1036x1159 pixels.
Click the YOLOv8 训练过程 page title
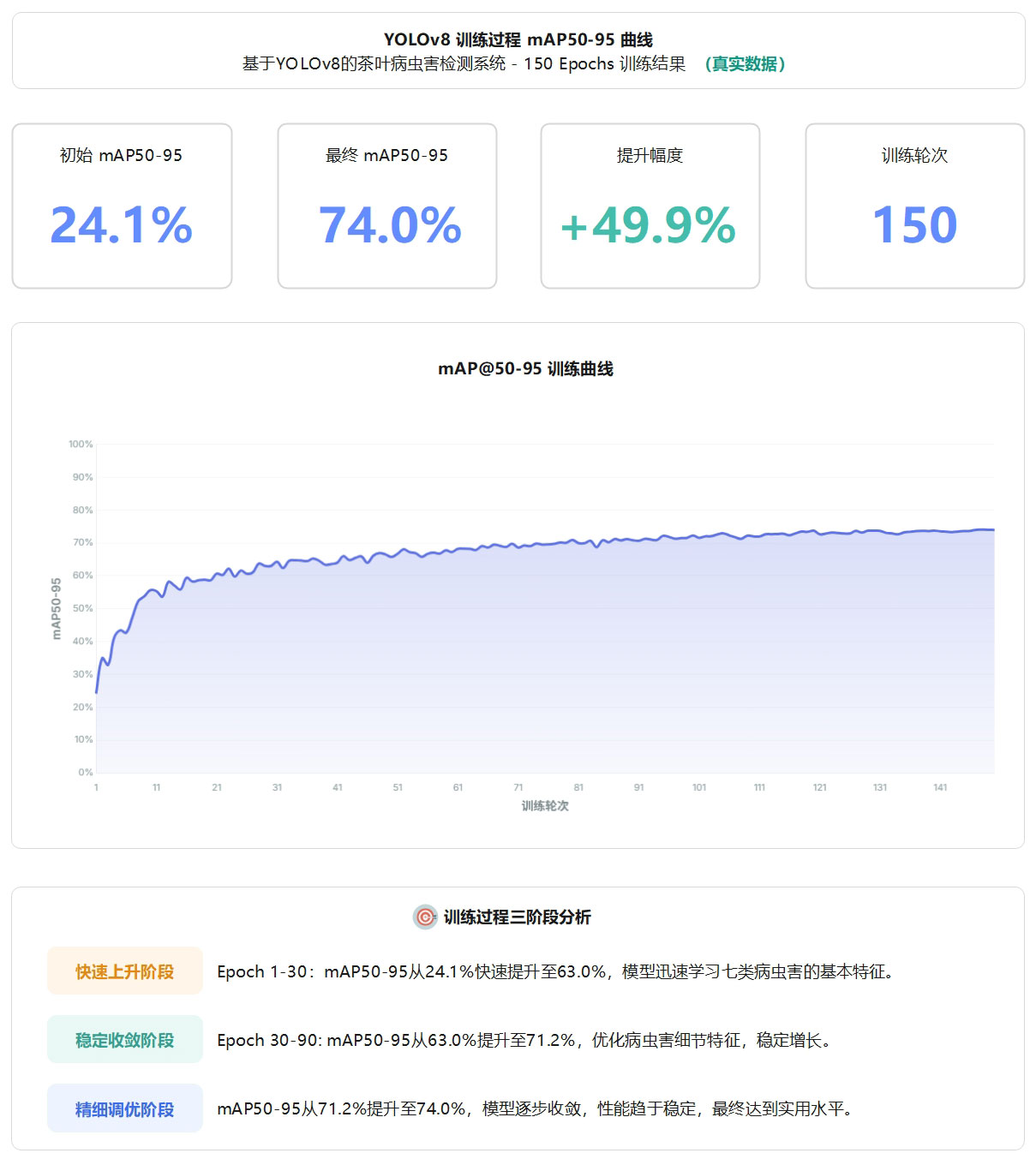click(518, 39)
